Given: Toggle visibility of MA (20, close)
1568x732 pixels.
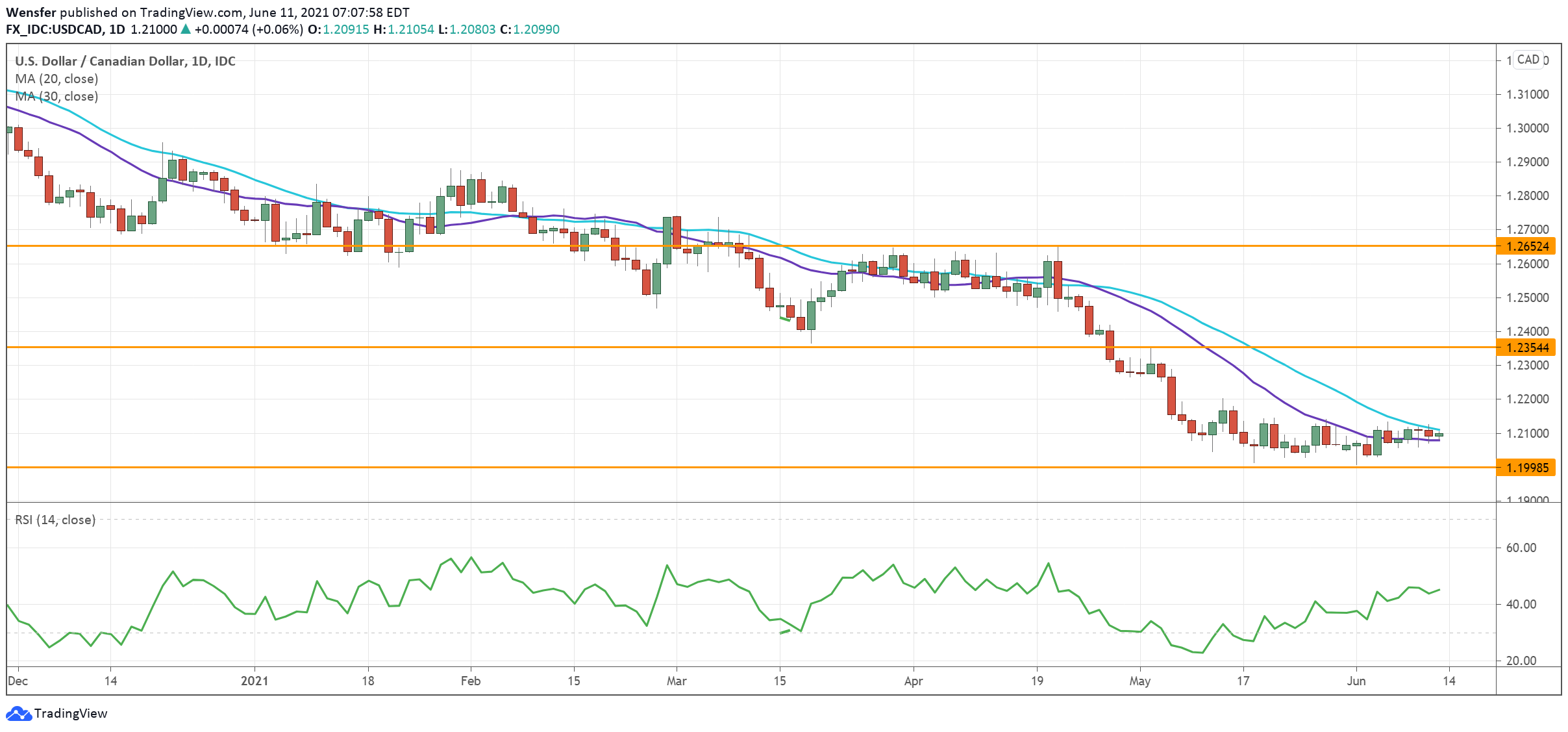Looking at the screenshot, I should (x=55, y=79).
